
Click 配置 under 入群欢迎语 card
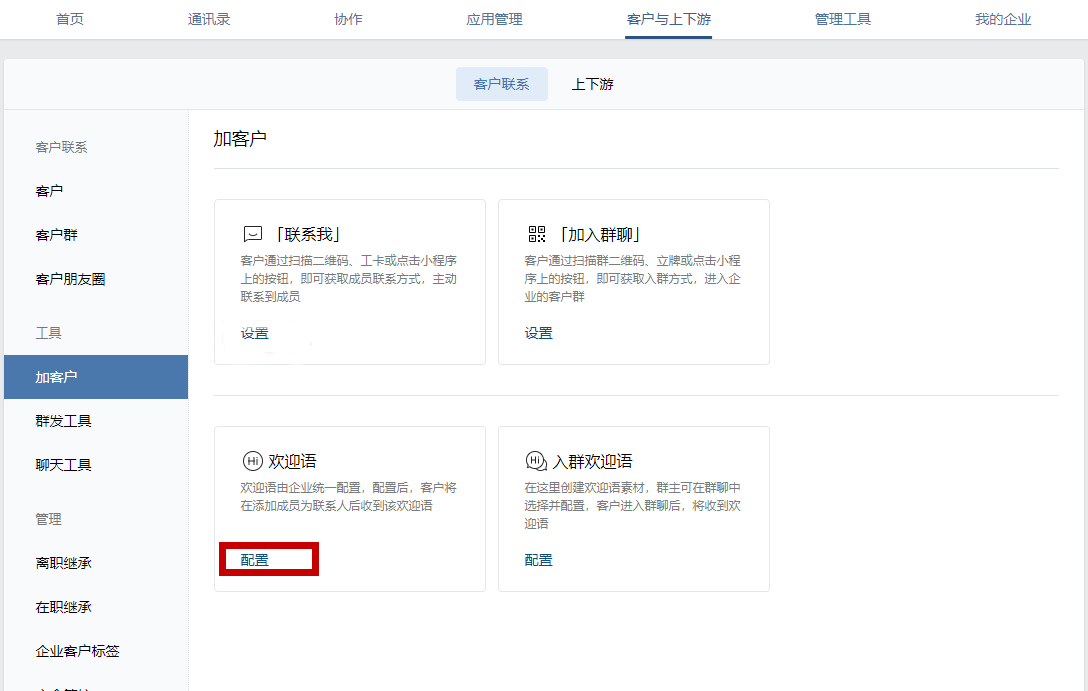[x=539, y=560]
